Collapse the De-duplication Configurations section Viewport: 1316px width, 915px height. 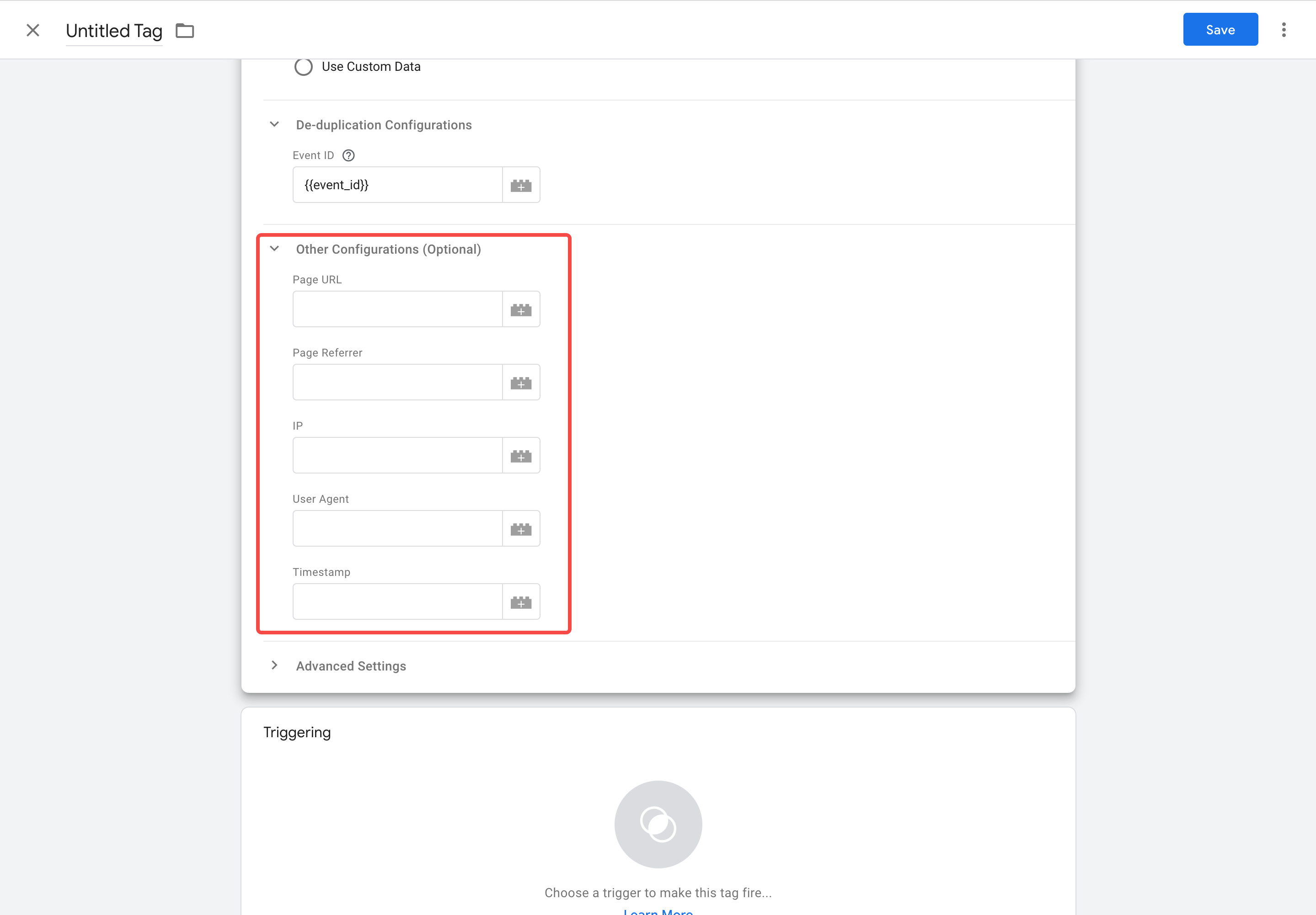click(x=274, y=124)
